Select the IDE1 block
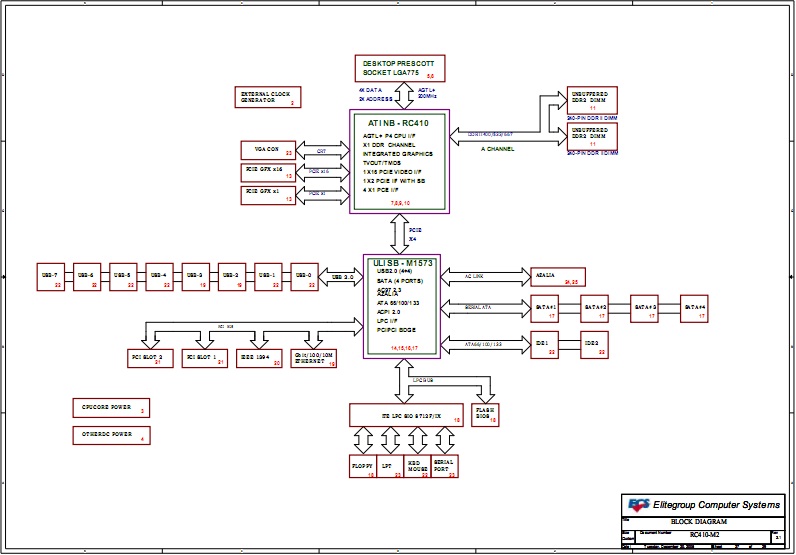The height and width of the screenshot is (555, 796). (545, 345)
